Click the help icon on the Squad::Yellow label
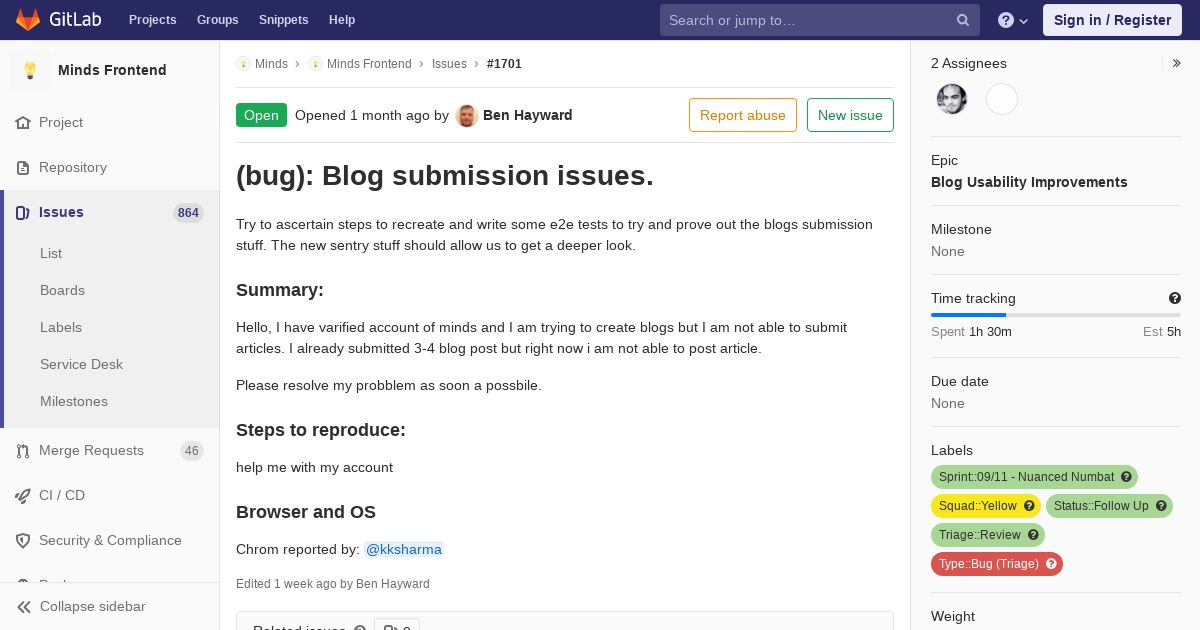1200x630 pixels. click(1029, 506)
